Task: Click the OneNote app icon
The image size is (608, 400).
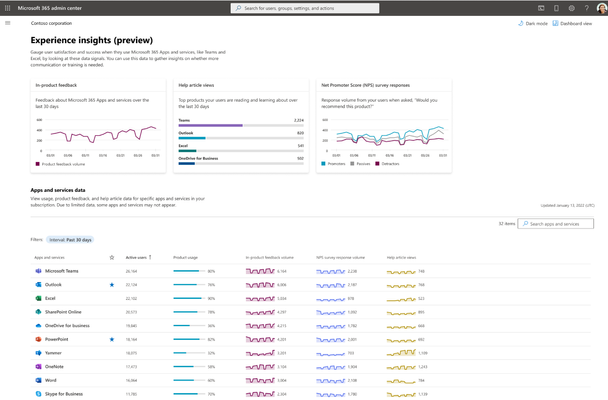Action: (38, 366)
